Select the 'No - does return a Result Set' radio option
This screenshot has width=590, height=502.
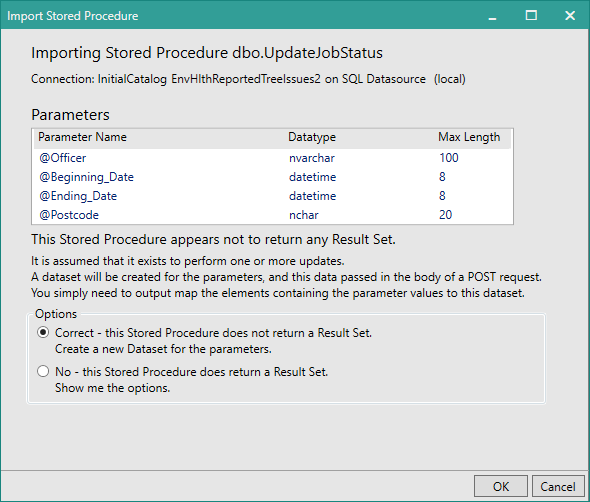pos(43,371)
